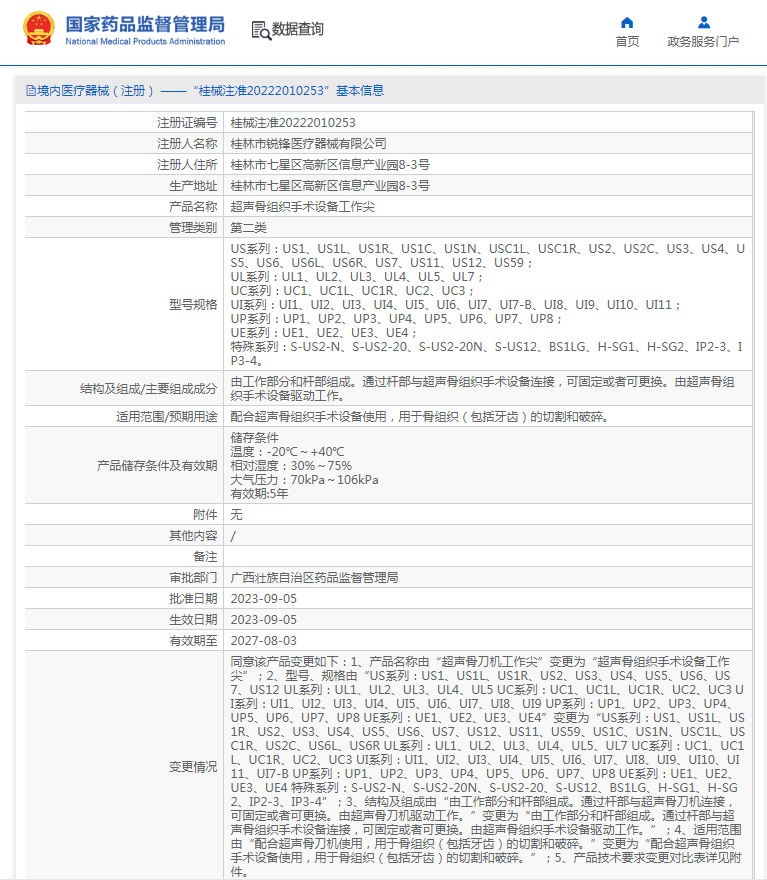
Task: Click approval department 广西壮族自治区药品监督管理局
Action: point(314,578)
